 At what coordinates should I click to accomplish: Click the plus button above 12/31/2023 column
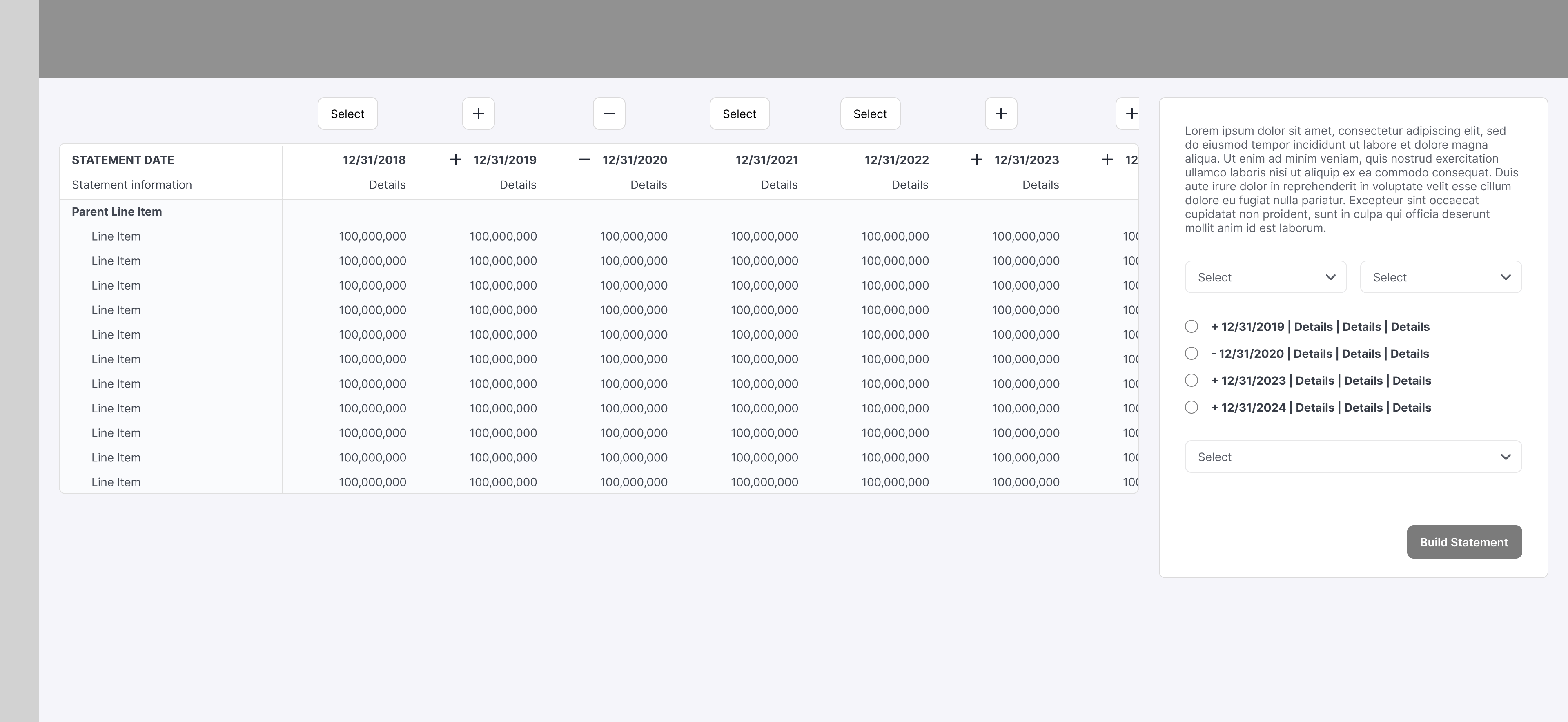click(1001, 114)
